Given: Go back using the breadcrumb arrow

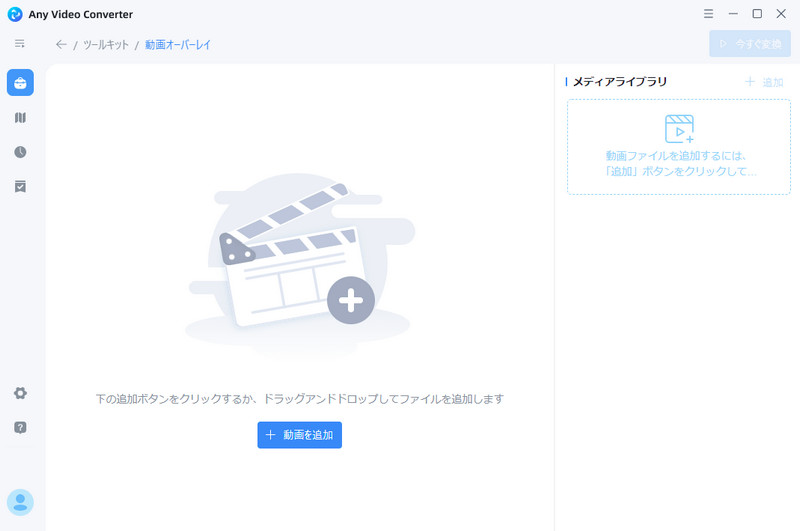Looking at the screenshot, I should tap(61, 44).
